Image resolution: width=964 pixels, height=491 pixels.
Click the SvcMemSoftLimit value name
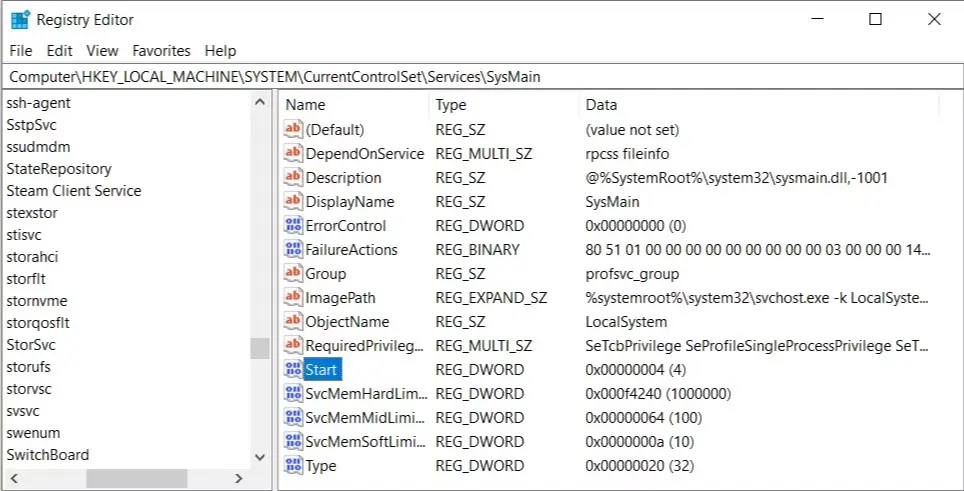point(365,441)
